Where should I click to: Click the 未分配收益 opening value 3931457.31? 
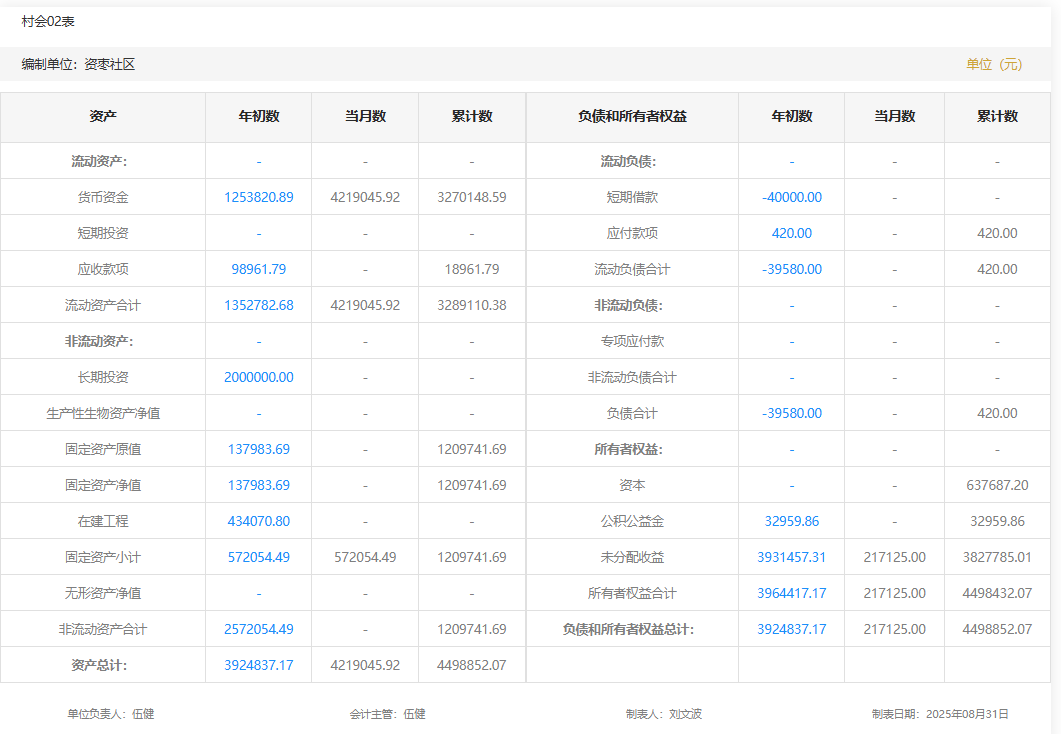[791, 557]
